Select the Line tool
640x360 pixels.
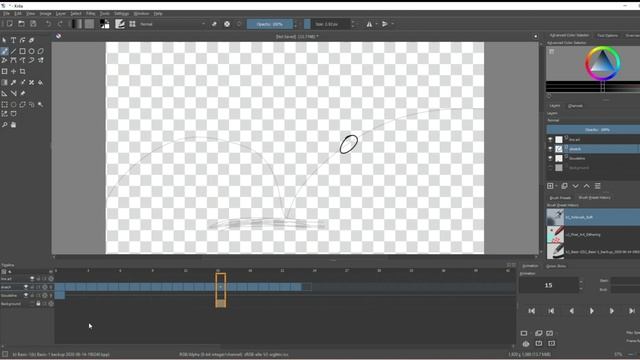point(13,51)
